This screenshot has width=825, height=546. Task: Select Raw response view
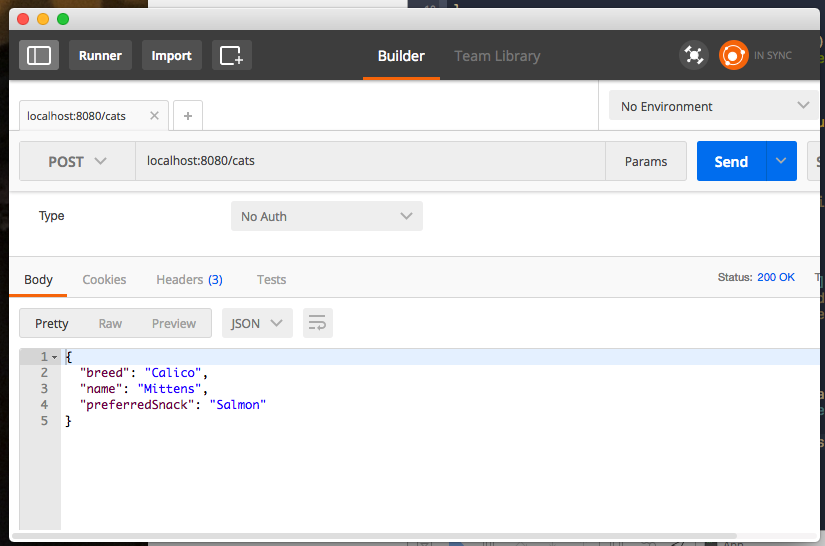pos(110,323)
